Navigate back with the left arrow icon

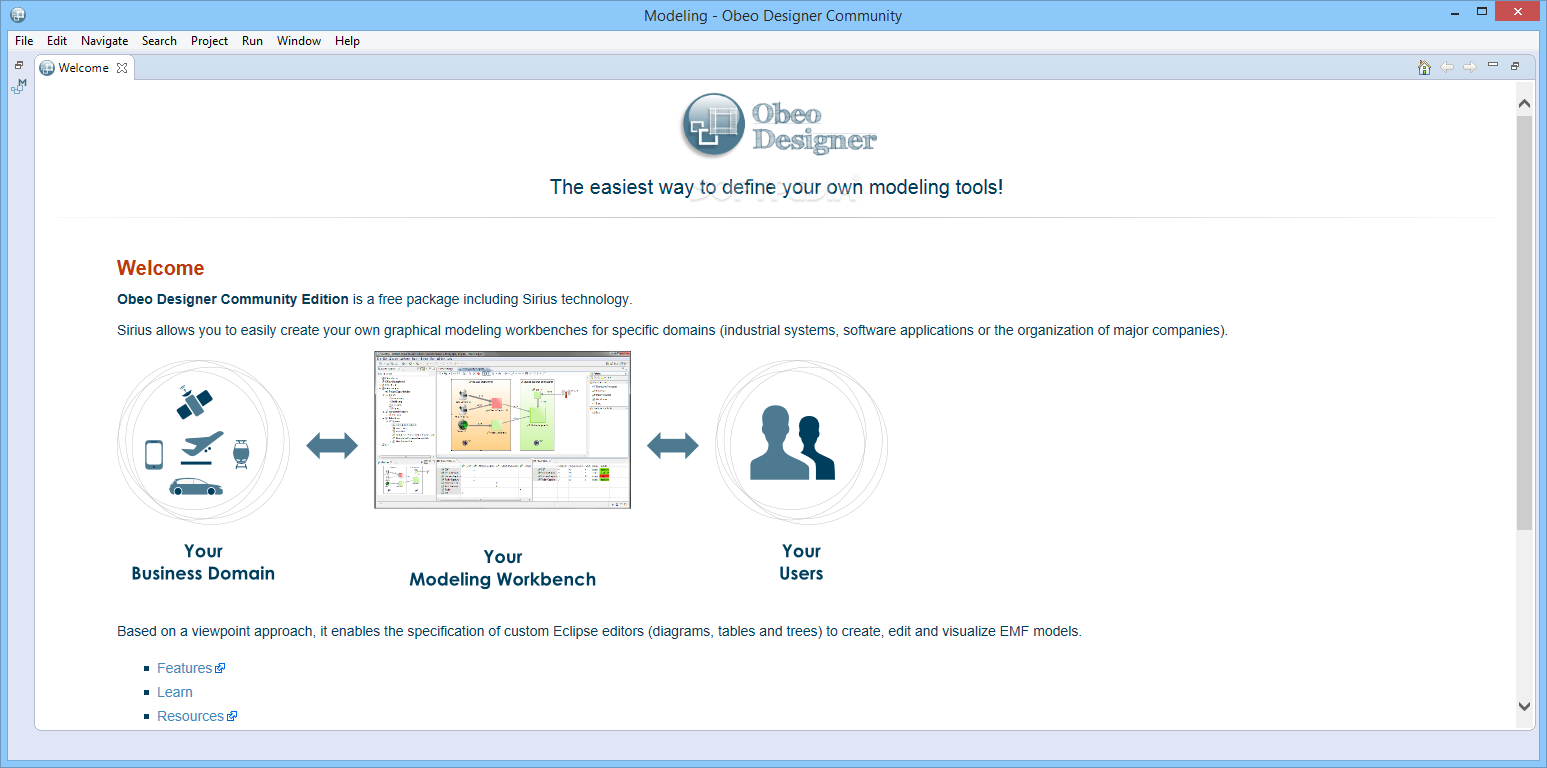pos(1447,67)
